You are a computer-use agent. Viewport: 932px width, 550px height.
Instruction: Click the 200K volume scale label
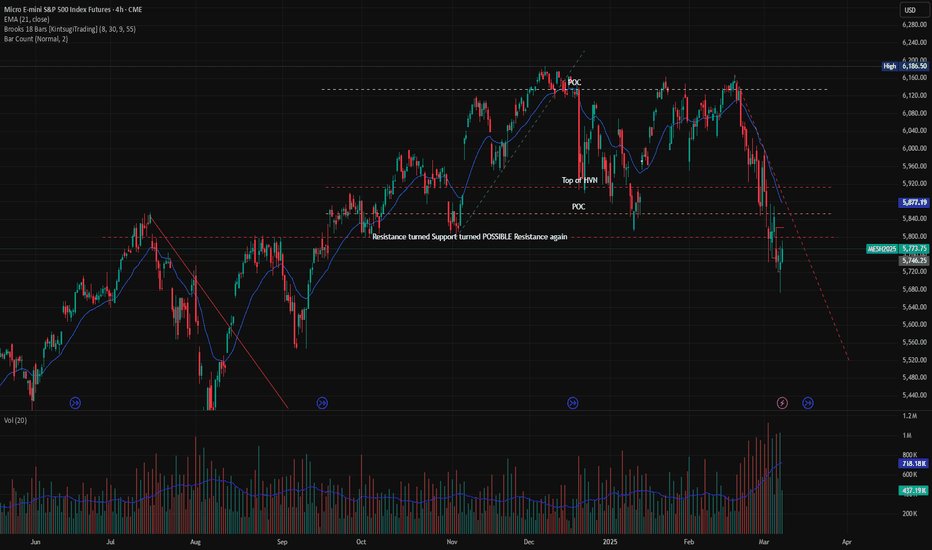tap(910, 514)
